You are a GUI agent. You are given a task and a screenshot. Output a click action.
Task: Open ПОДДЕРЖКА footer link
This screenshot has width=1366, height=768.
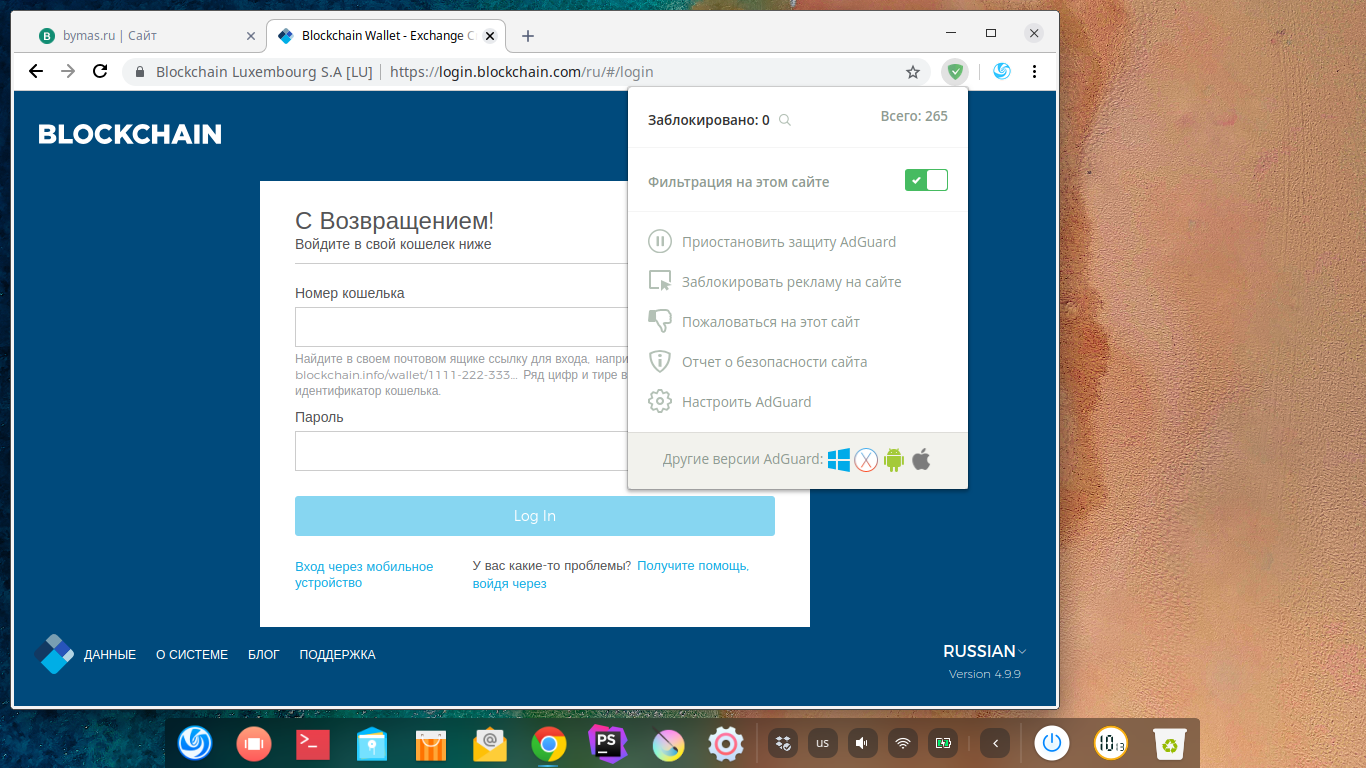click(x=338, y=655)
